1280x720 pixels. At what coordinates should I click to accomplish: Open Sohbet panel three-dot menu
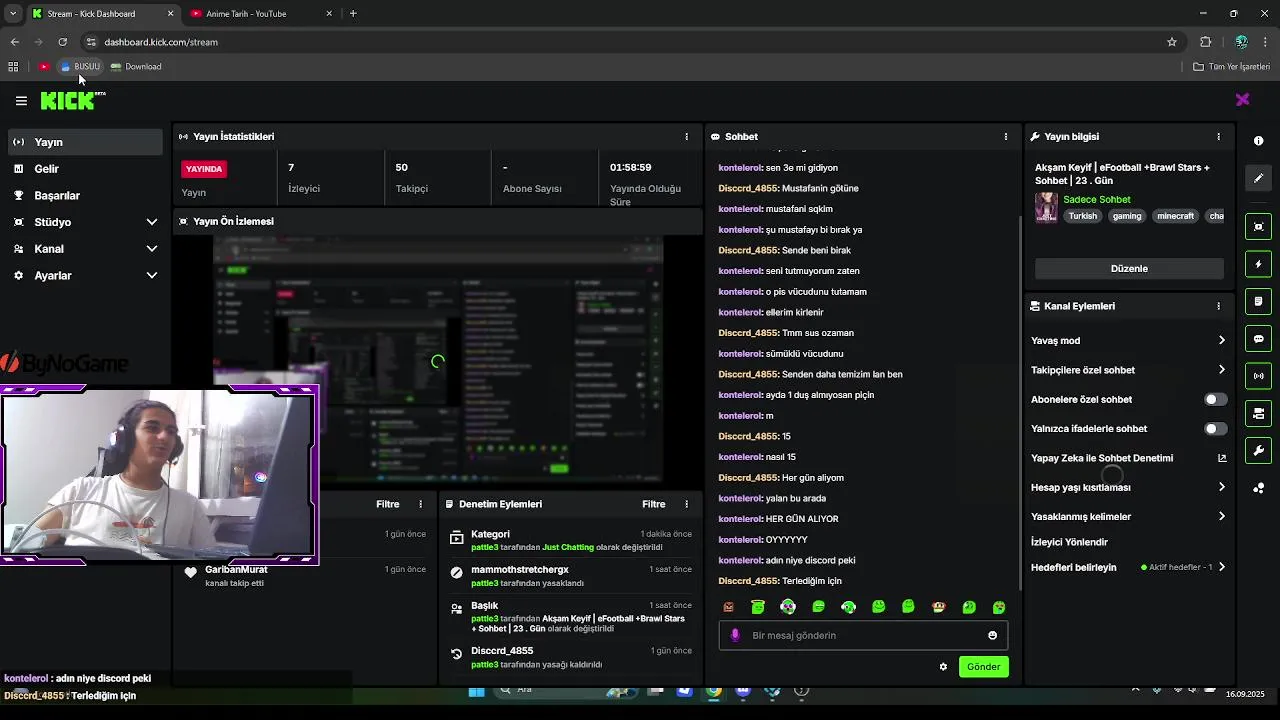(1006, 137)
